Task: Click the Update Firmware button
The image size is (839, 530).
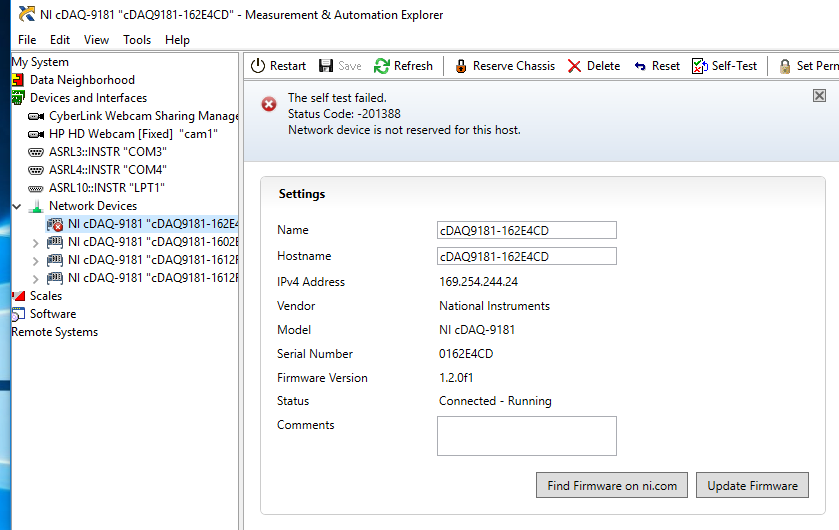Action: (752, 485)
